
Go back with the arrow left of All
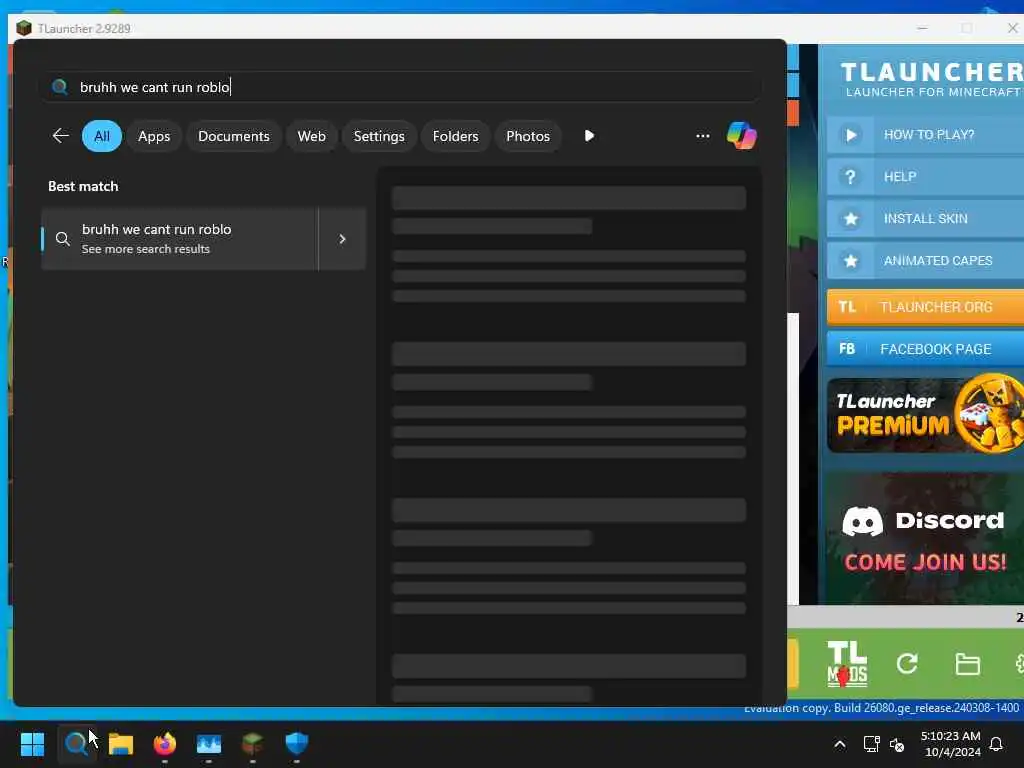pyautogui.click(x=60, y=136)
